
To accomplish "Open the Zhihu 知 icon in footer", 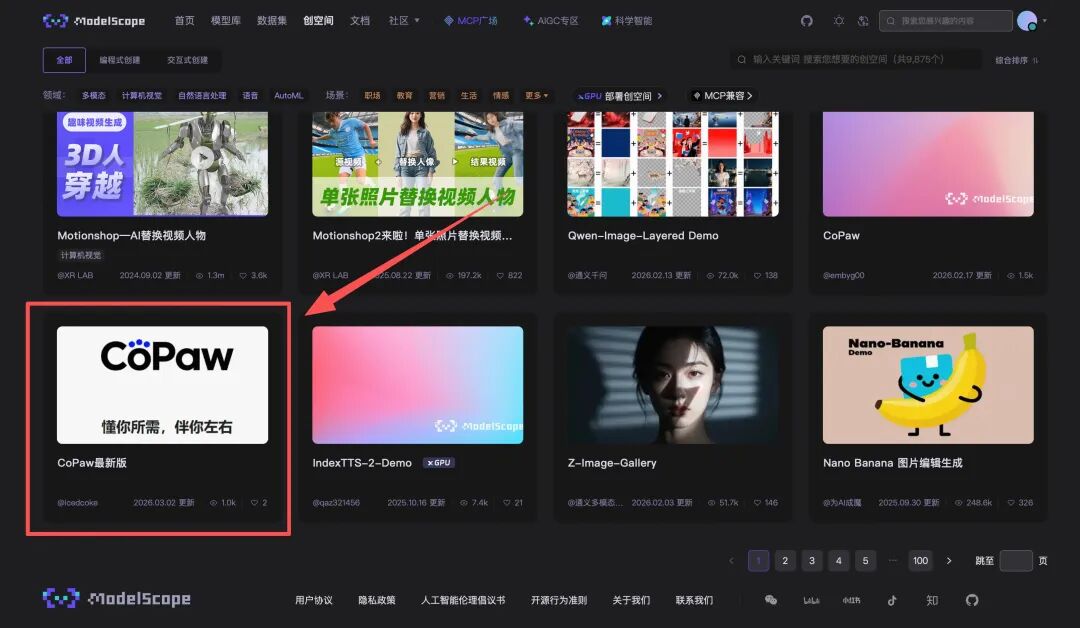I will (x=932, y=600).
